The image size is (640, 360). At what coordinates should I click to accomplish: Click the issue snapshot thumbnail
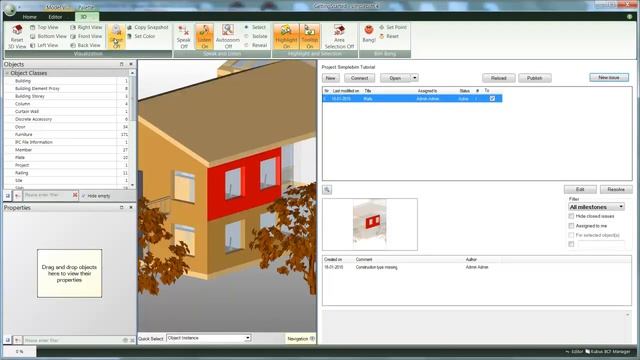pos(370,224)
